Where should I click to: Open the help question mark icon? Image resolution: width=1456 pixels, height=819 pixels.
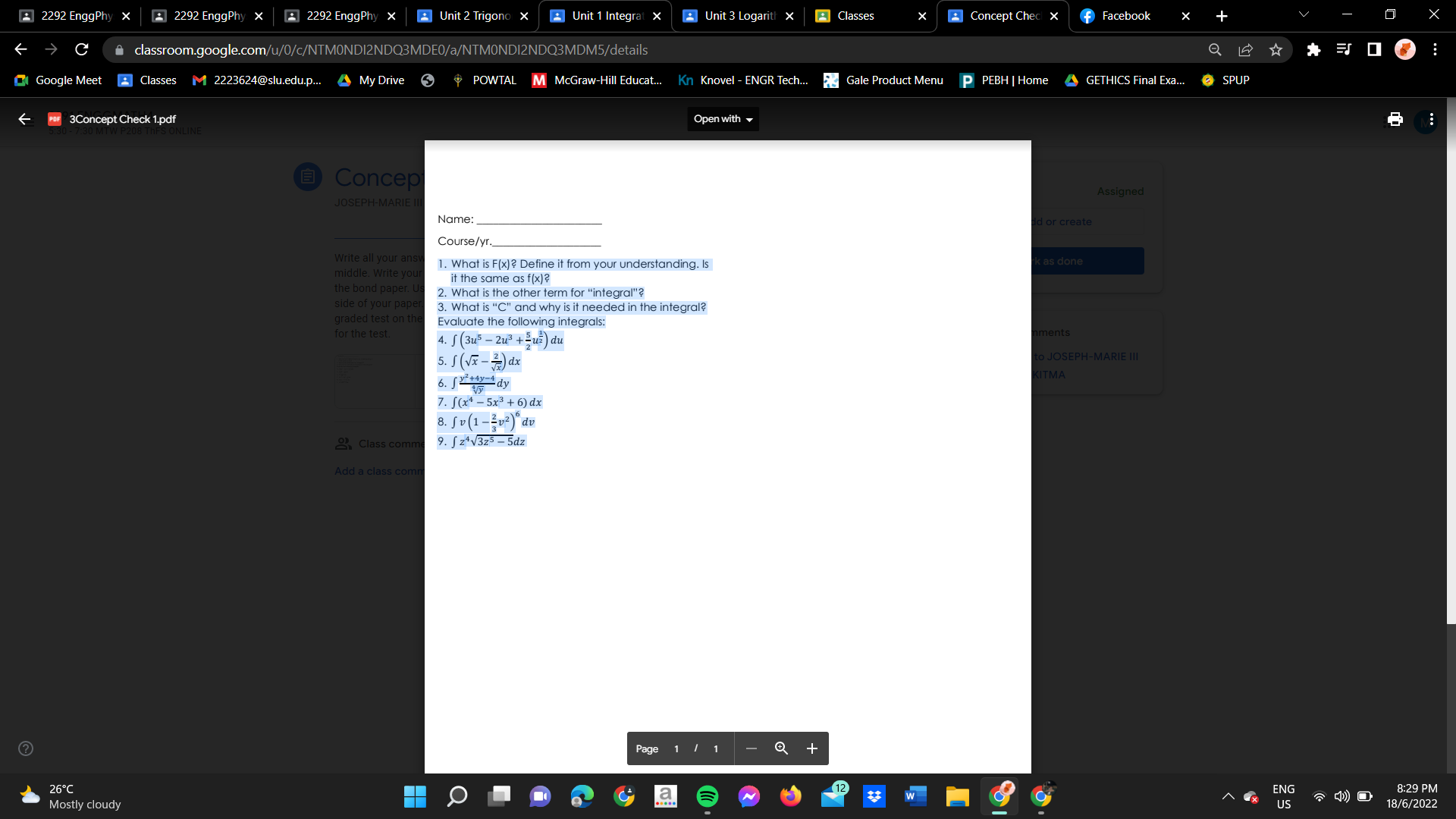pos(25,748)
